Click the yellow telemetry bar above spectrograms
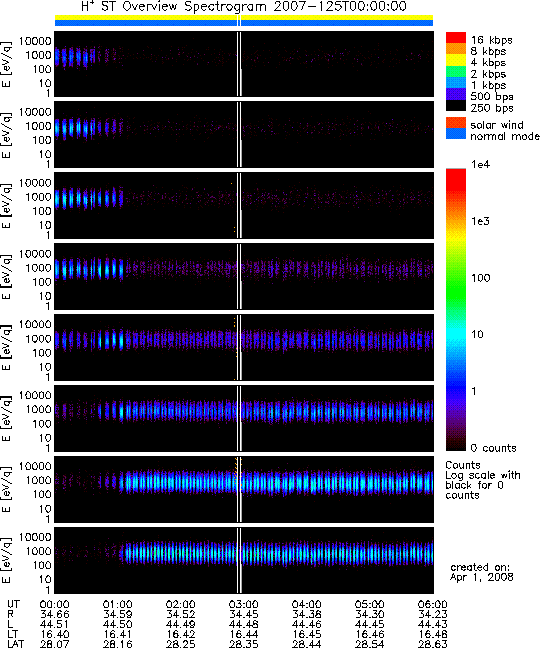This screenshot has width=540, height=648. (x=244, y=17)
